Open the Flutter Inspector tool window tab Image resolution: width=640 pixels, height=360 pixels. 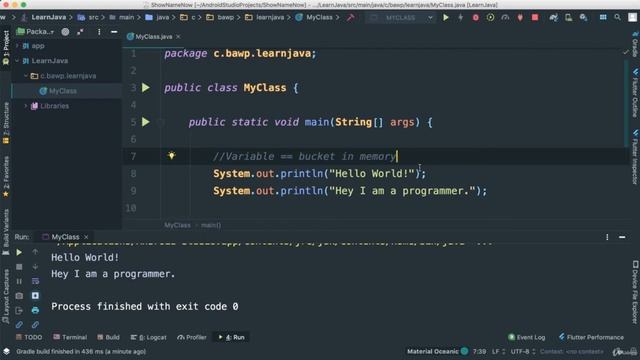[x=635, y=157]
